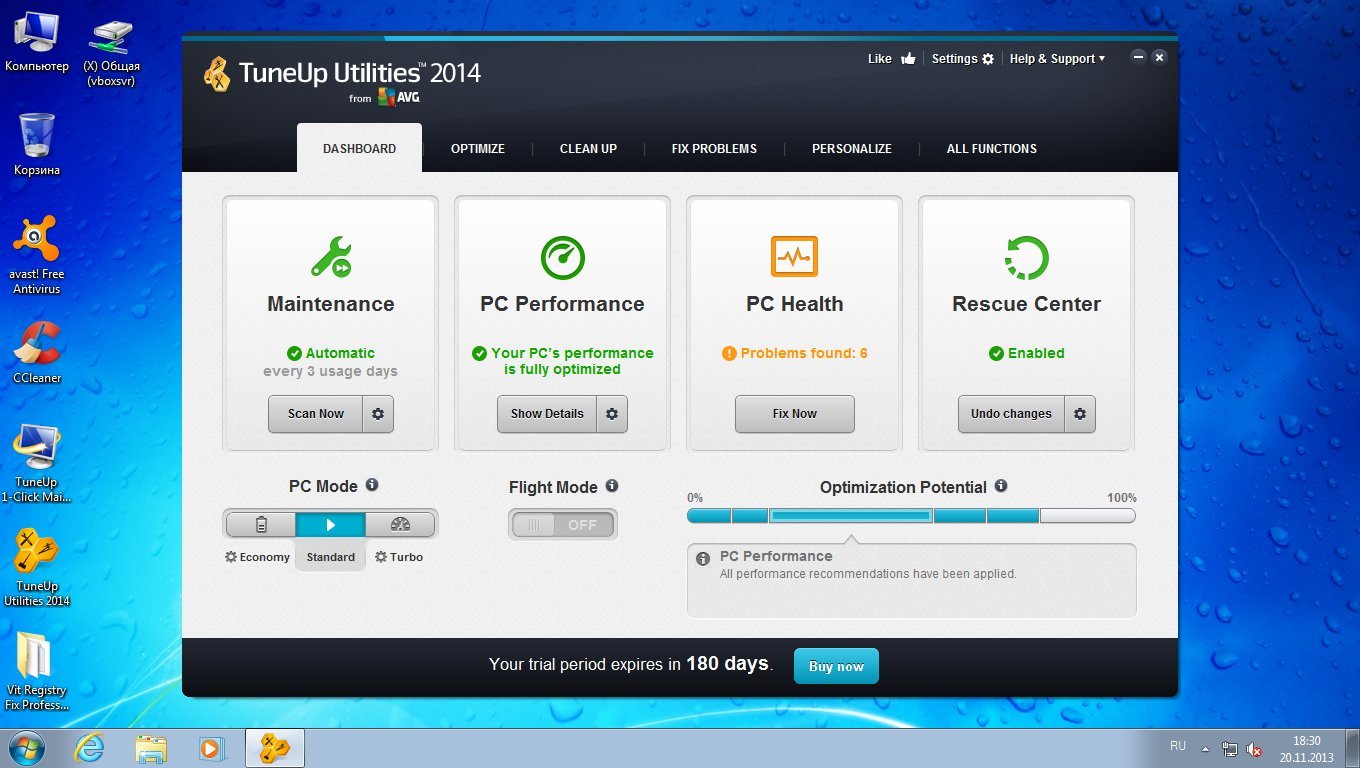1360x768 pixels.
Task: Click the Standard mode label
Action: (330, 557)
